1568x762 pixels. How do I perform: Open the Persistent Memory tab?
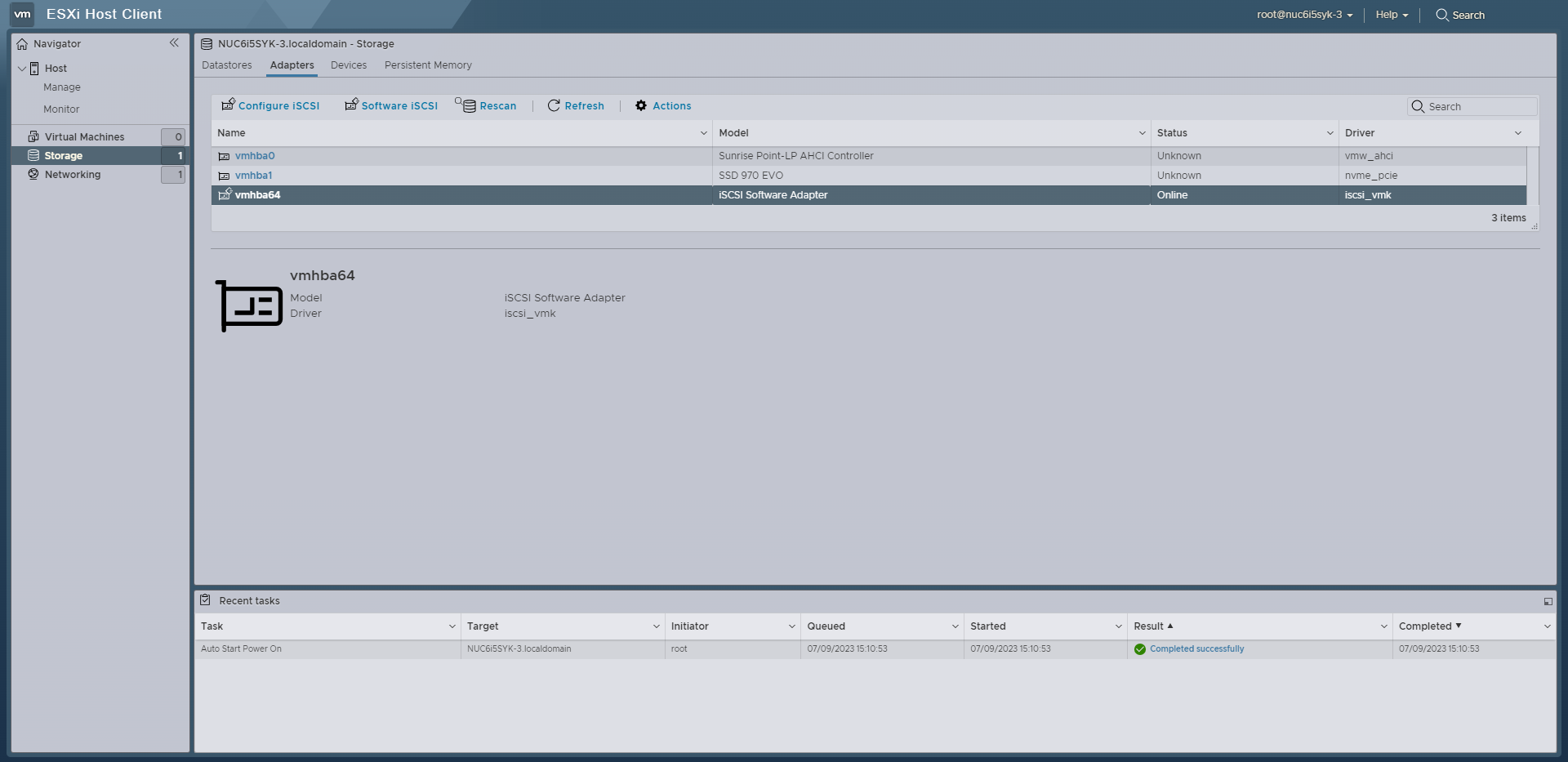coord(428,65)
